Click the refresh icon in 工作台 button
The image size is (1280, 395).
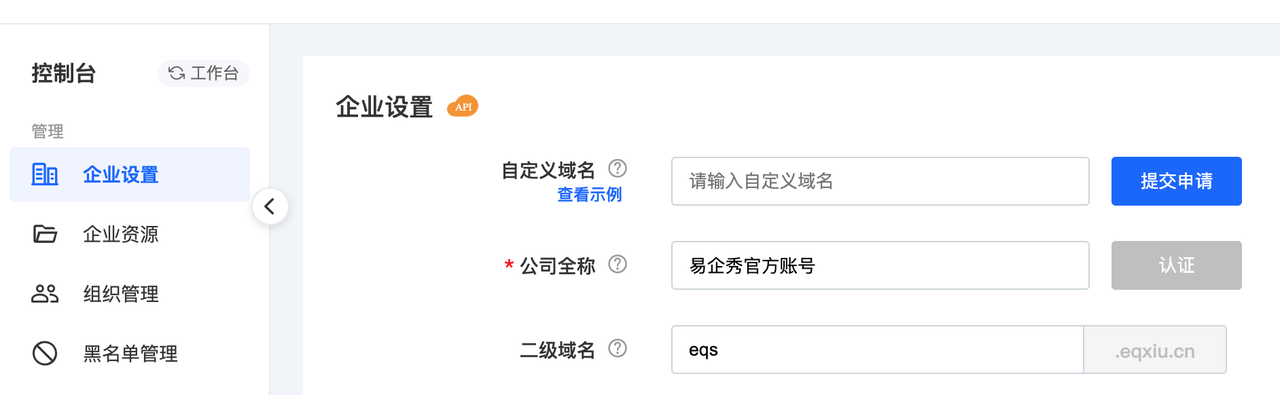tap(176, 73)
